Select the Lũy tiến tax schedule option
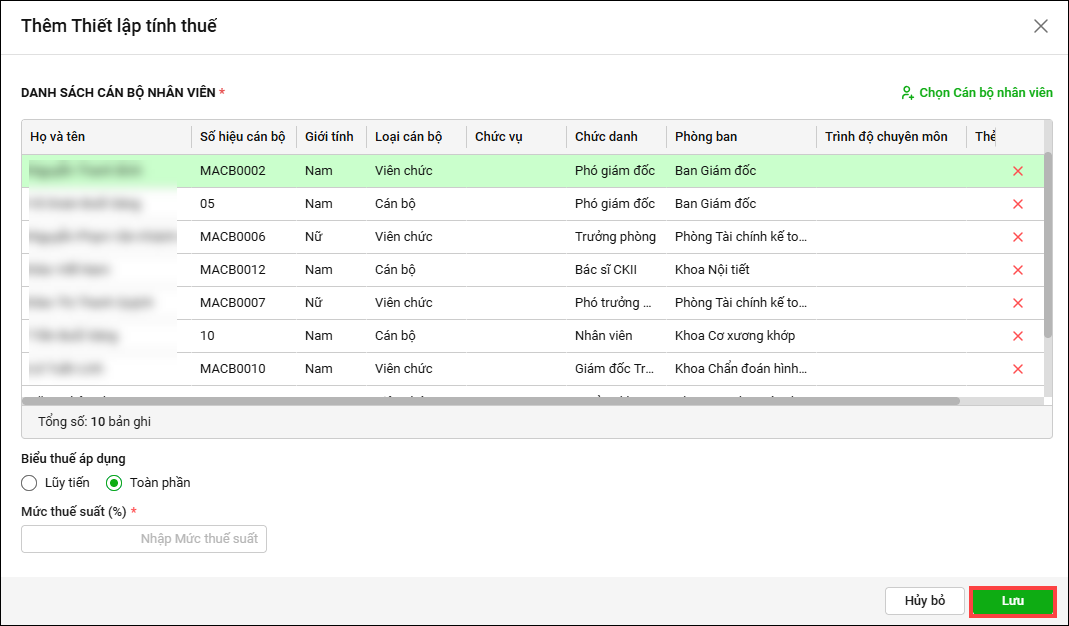Image resolution: width=1069 pixels, height=626 pixels. pos(30,483)
